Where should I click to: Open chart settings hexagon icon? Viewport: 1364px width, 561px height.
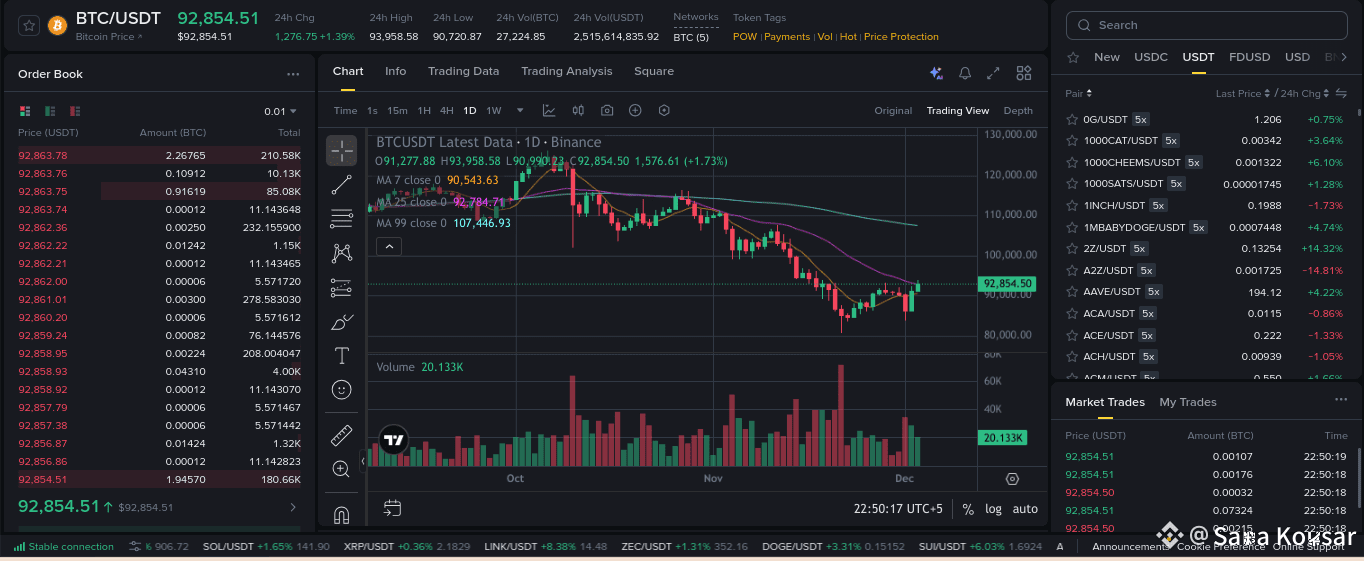pyautogui.click(x=664, y=110)
